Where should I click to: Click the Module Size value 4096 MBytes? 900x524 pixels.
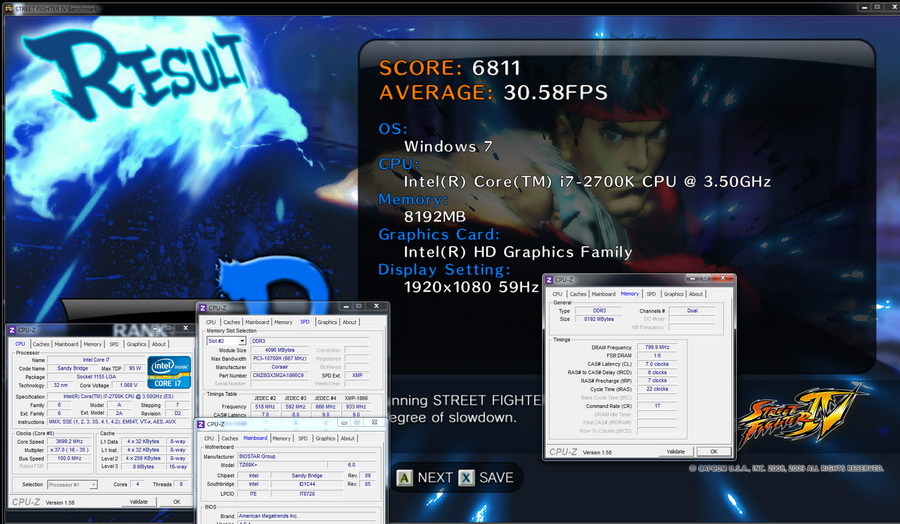click(x=280, y=350)
